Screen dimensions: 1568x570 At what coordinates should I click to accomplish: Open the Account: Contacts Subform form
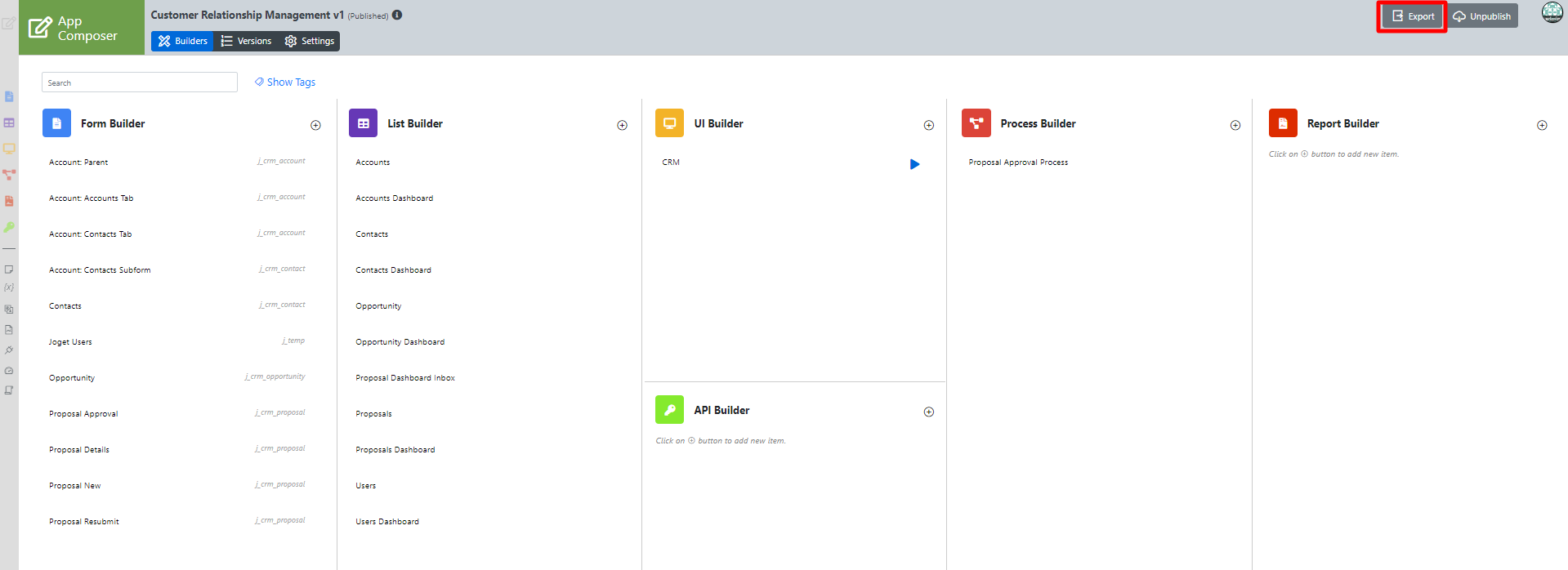pos(100,270)
